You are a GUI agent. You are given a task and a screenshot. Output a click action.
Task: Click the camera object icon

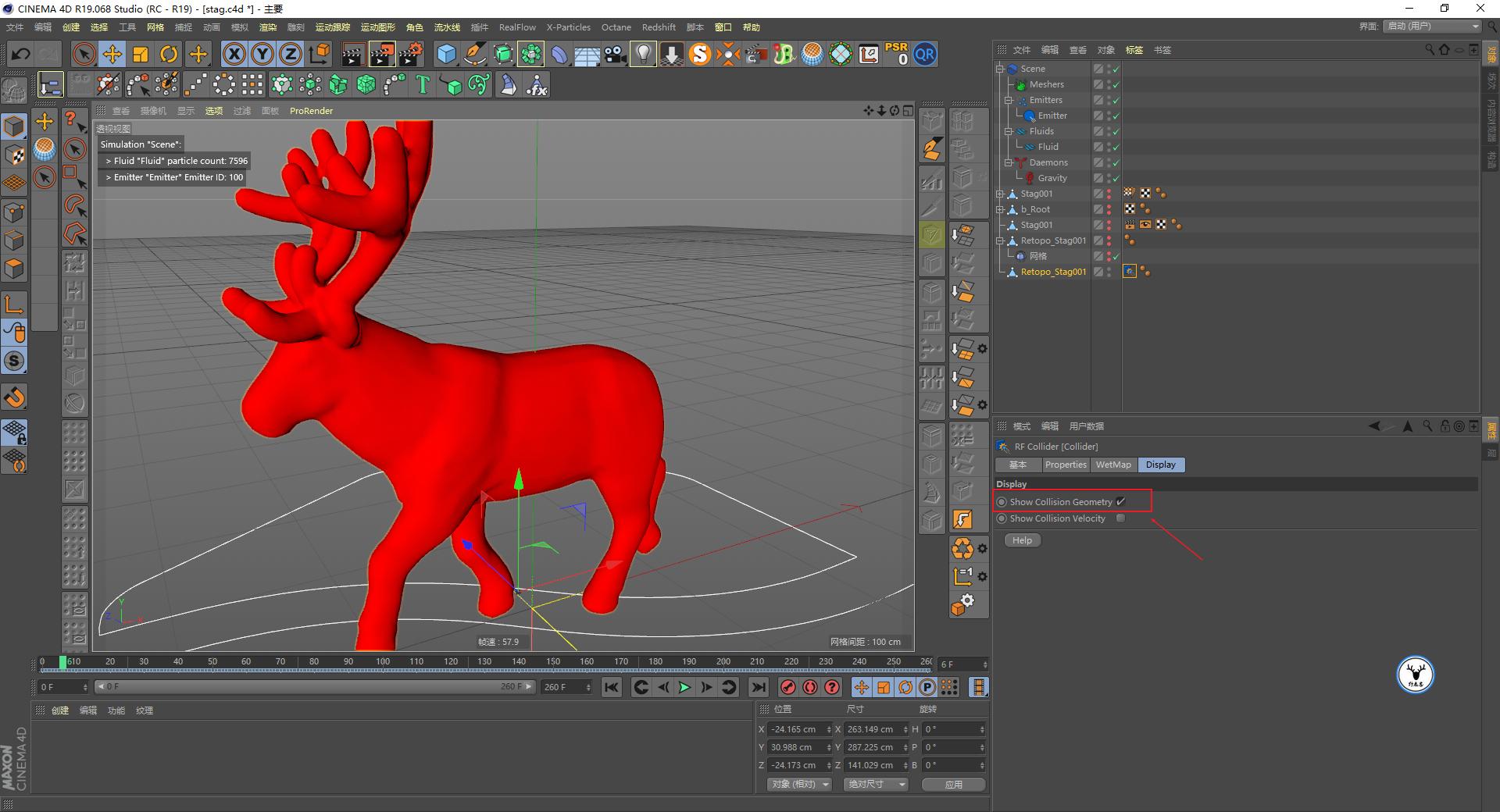[615, 55]
